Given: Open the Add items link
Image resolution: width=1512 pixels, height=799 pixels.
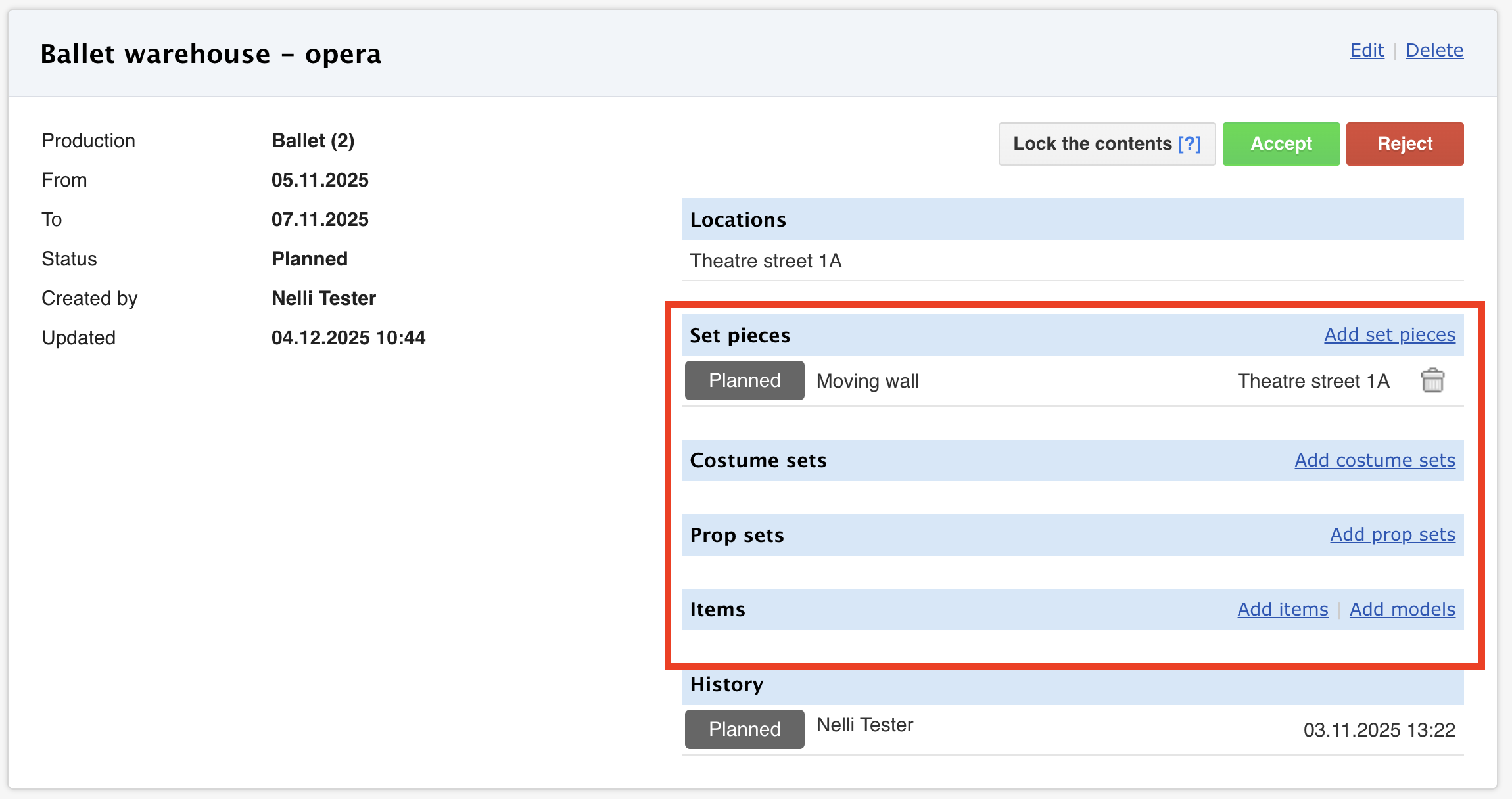Looking at the screenshot, I should point(1283,610).
